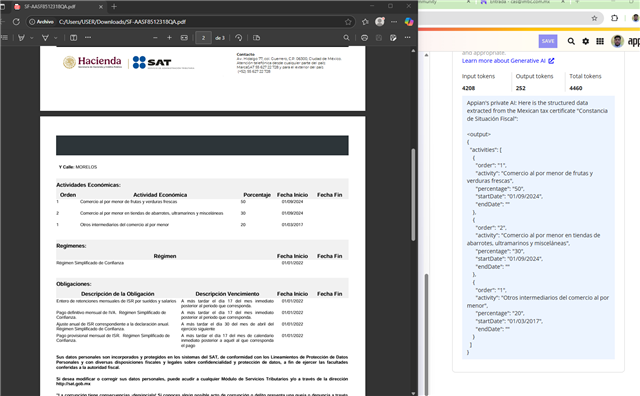This screenshot has width=640, height=396.
Task: Open Chrome extensions puzzle icon
Action: coord(614,18)
